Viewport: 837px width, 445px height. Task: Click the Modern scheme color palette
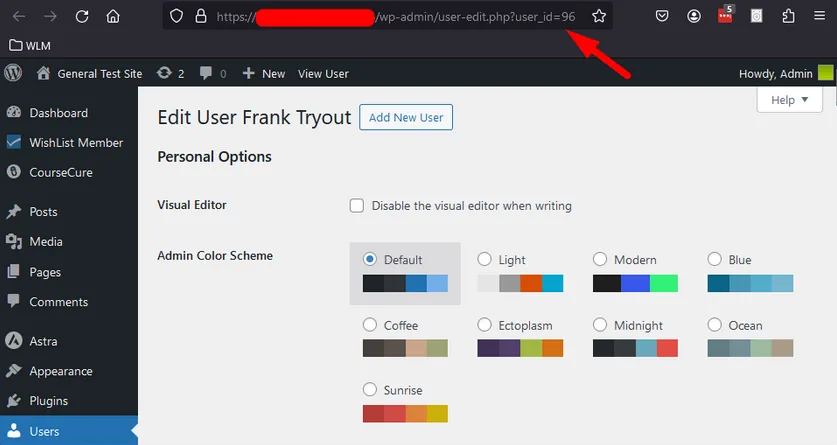[635, 283]
